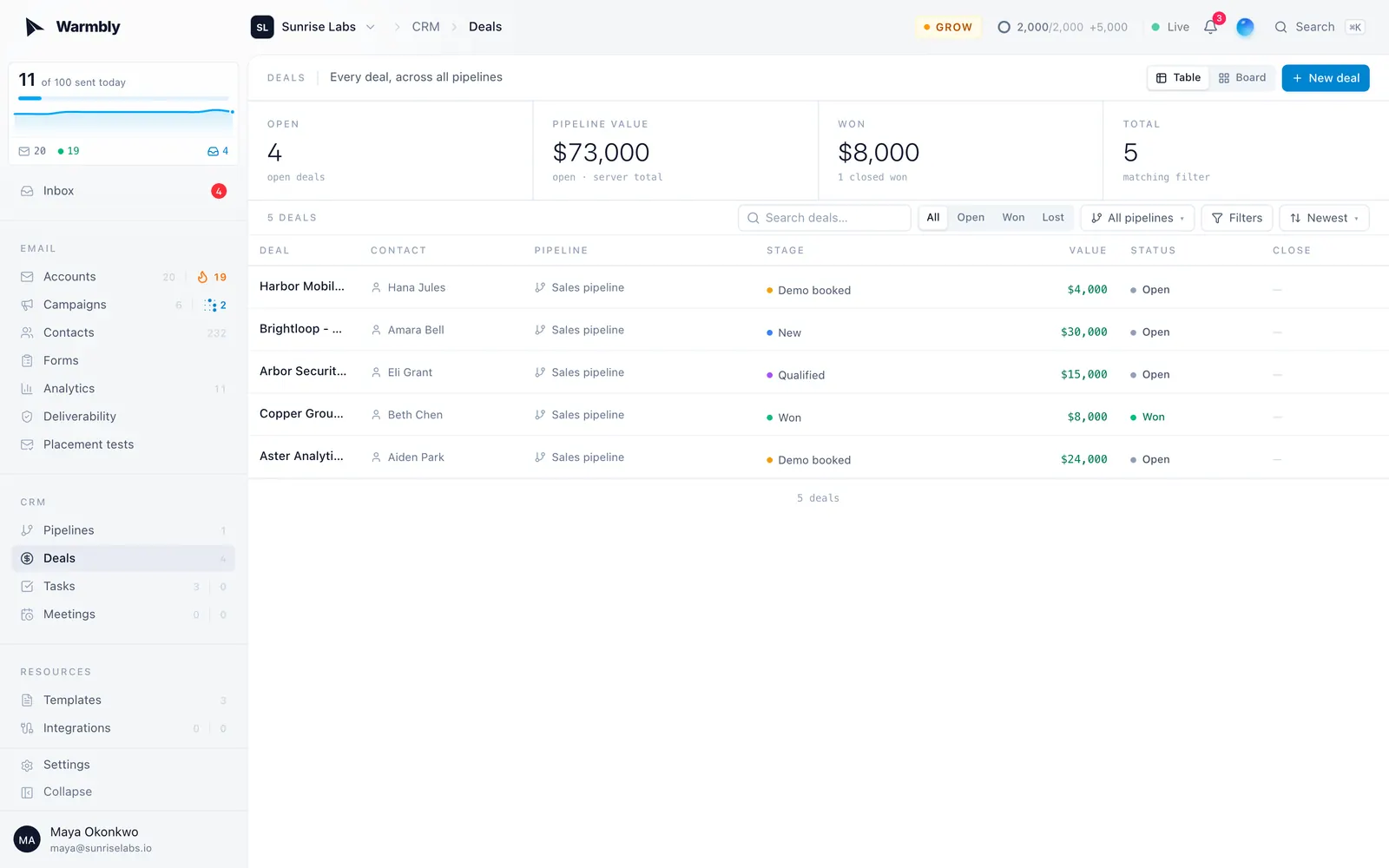1389x868 pixels.
Task: Filter by Open deals tab
Action: [x=971, y=218]
